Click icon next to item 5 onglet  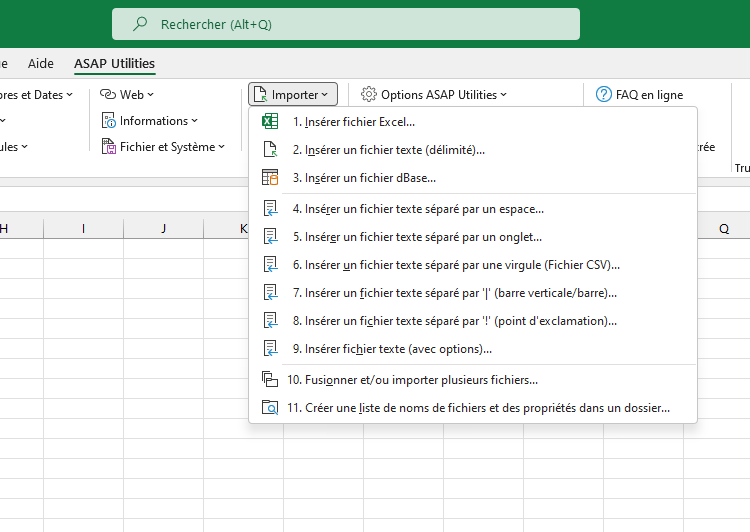click(x=271, y=236)
